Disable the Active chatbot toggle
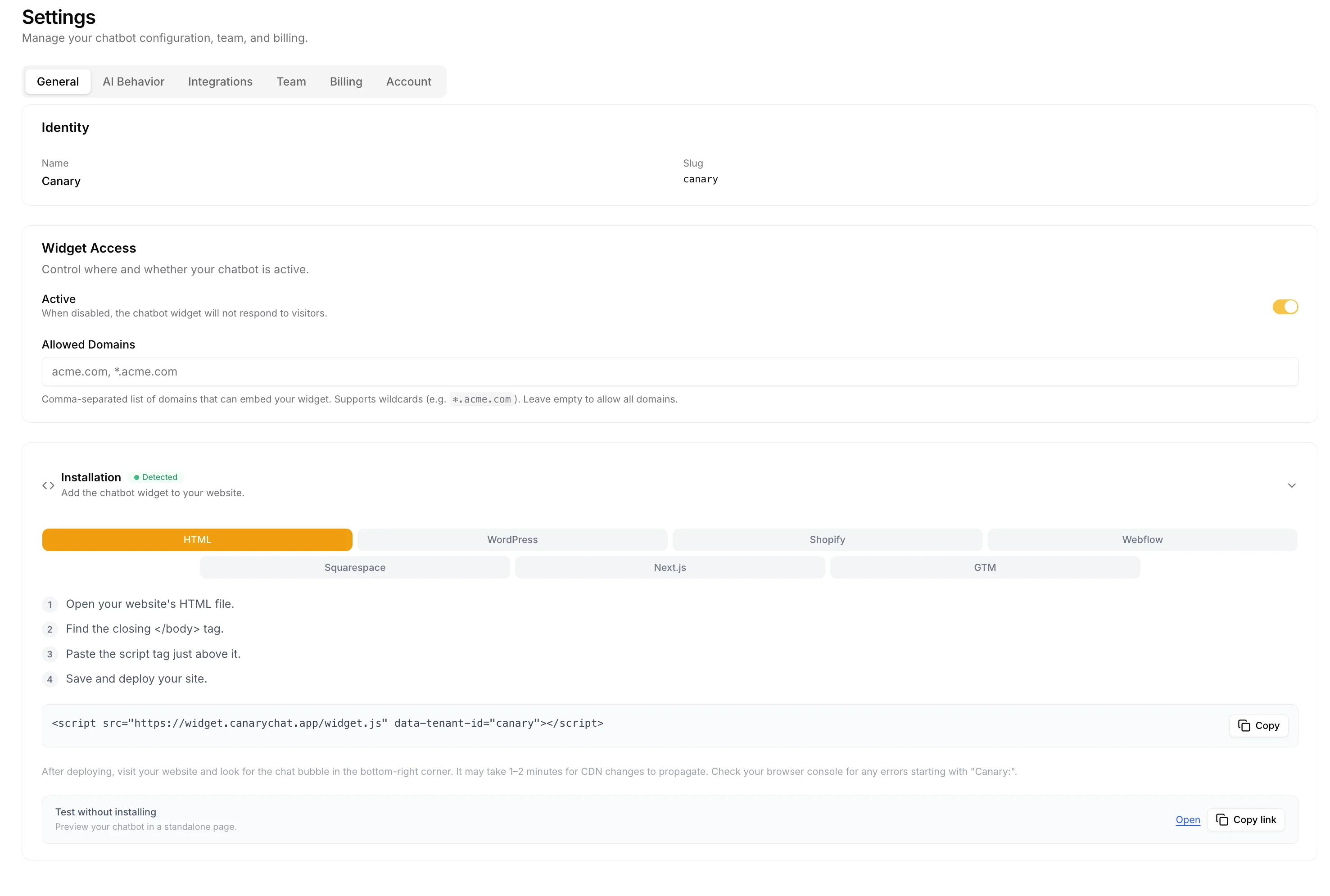The width and height of the screenshot is (1330, 896). pos(1285,307)
